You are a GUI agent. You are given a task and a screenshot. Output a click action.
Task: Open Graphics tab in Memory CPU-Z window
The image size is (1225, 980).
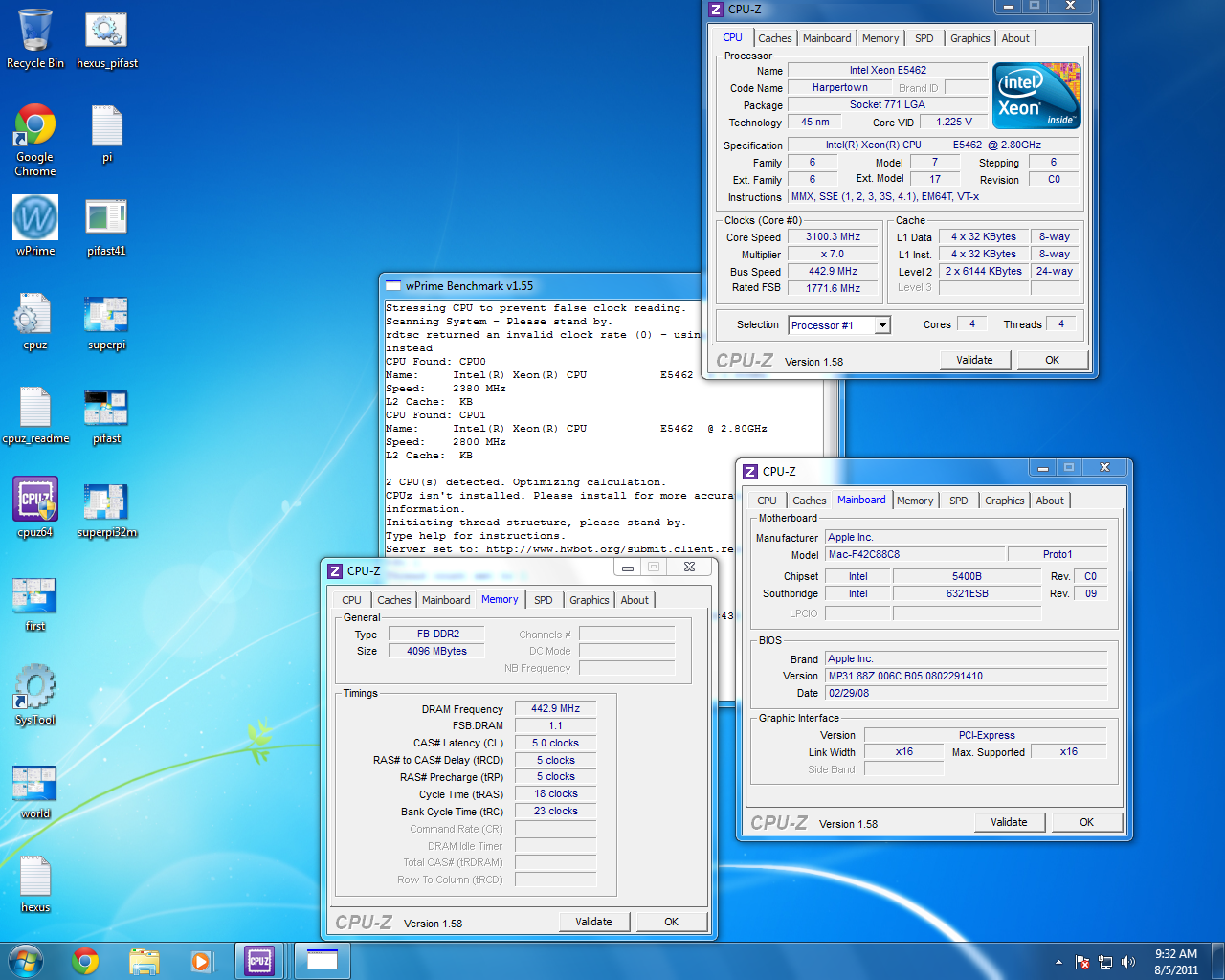click(x=589, y=600)
